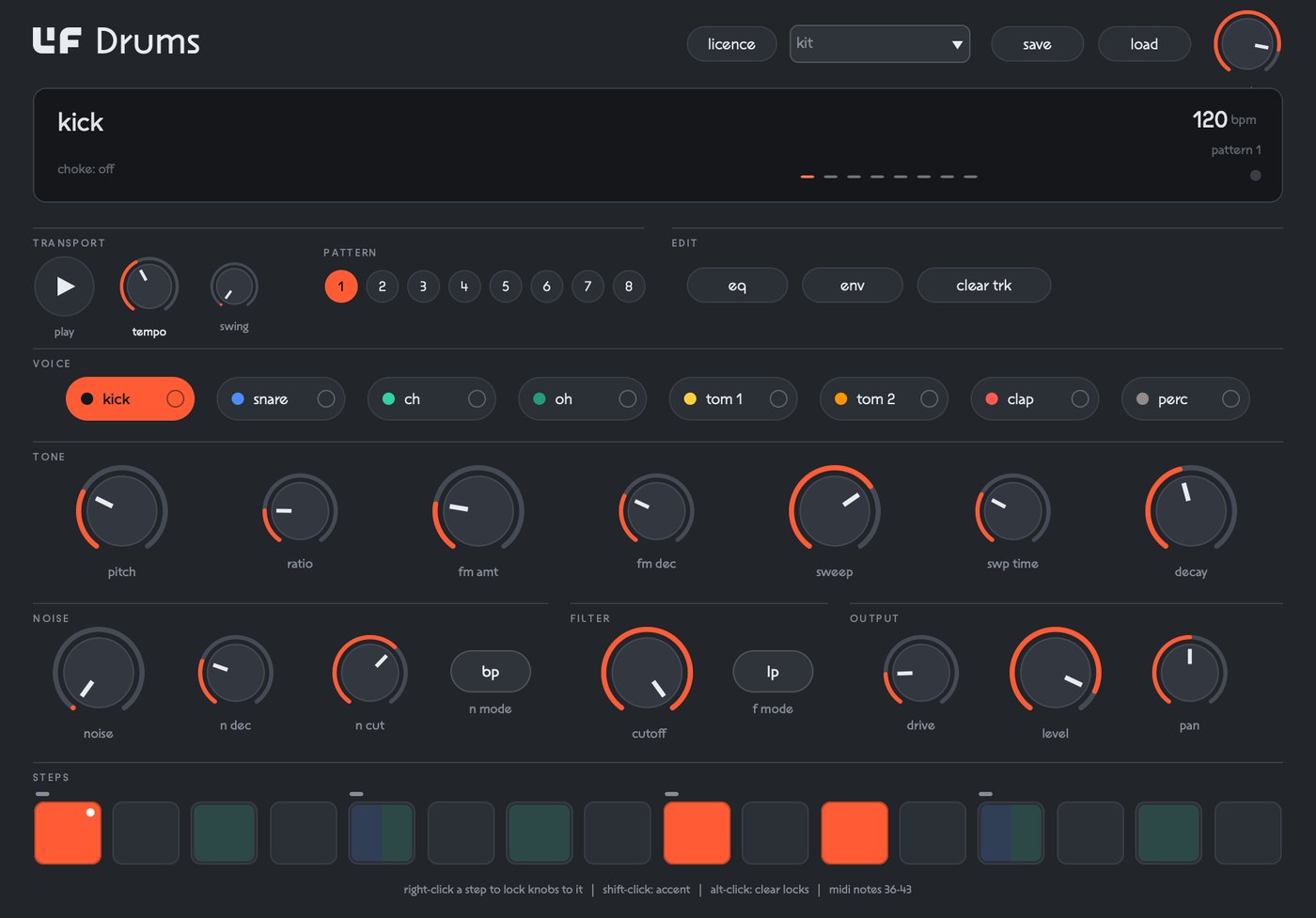The image size is (1316, 918).
Task: Click the filter cutoff knob
Action: pyautogui.click(x=647, y=672)
